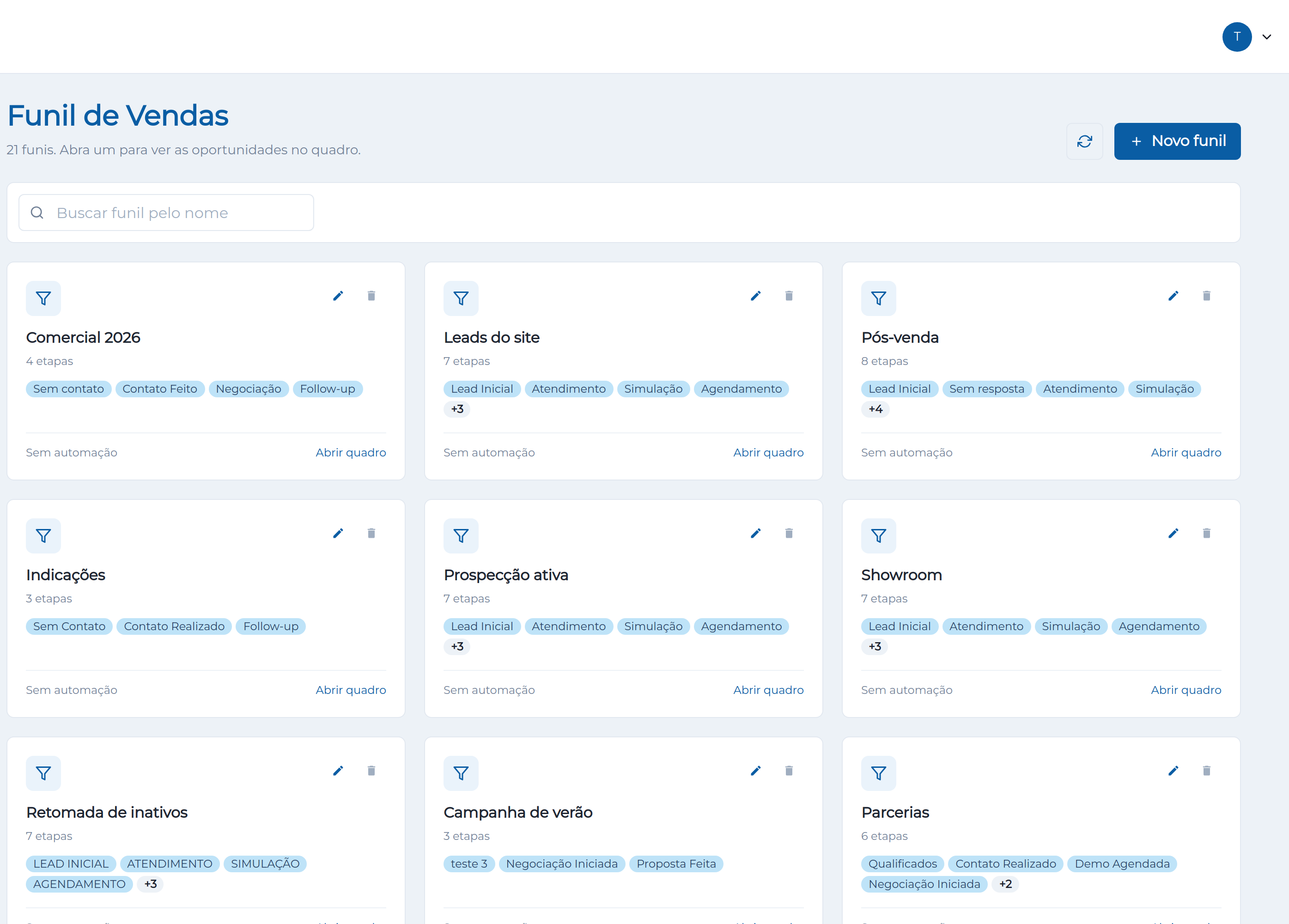The height and width of the screenshot is (924, 1289).
Task: Click the funnel icon on Retomada de inativos
Action: click(43, 773)
